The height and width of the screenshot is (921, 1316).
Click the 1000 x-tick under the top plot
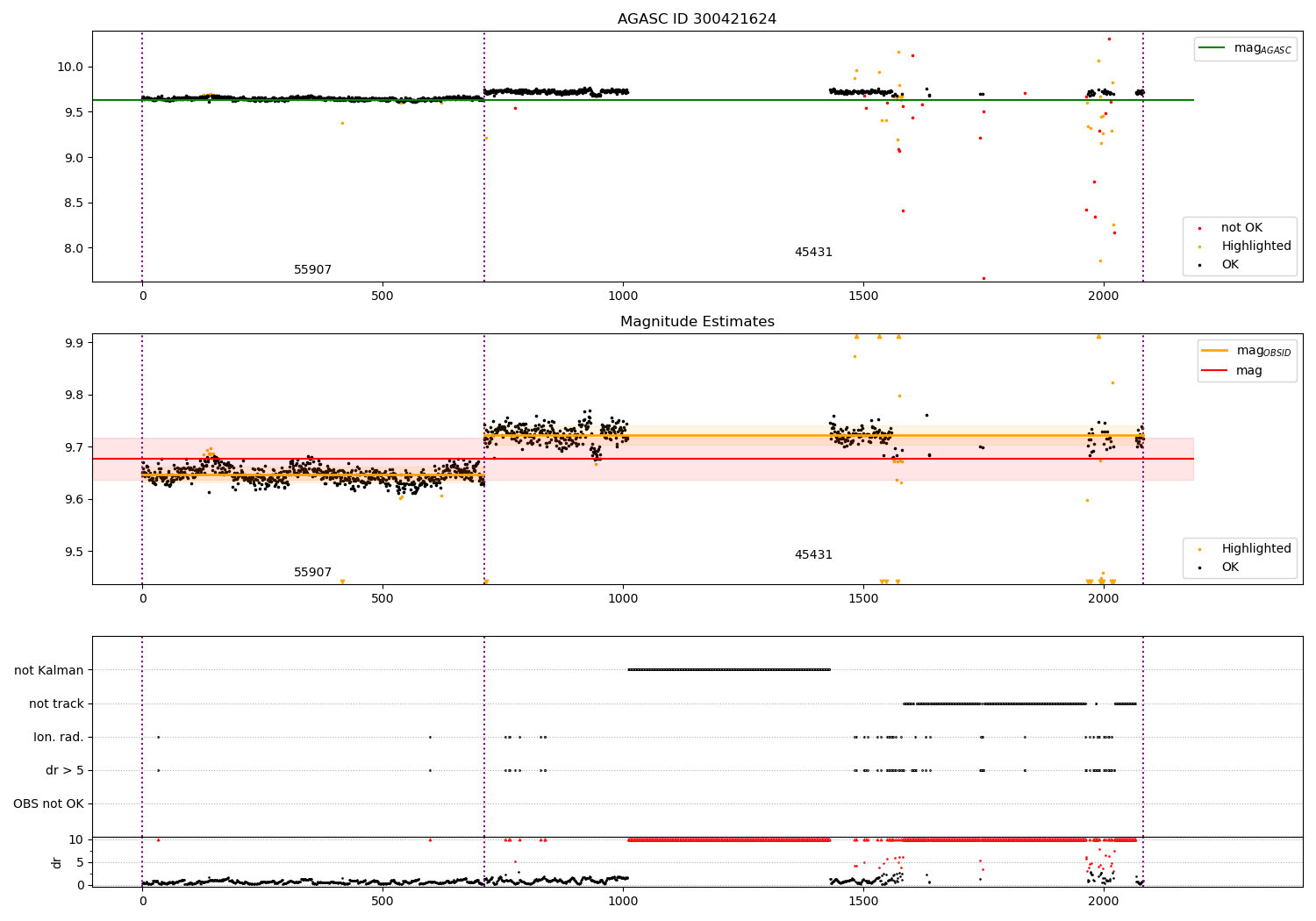pos(623,296)
